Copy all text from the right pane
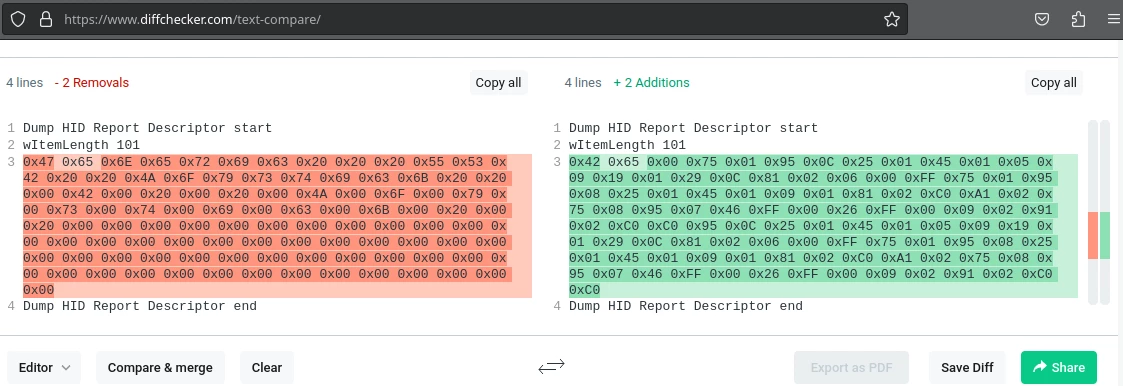The height and width of the screenshot is (386, 1123). click(x=1054, y=82)
